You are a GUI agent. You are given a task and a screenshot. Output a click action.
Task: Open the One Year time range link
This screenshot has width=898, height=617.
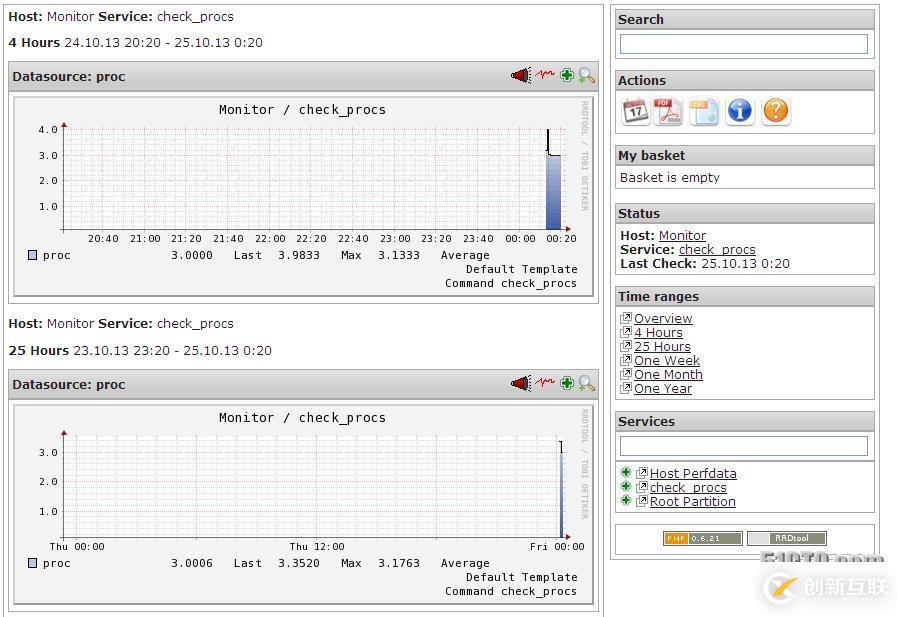(663, 388)
